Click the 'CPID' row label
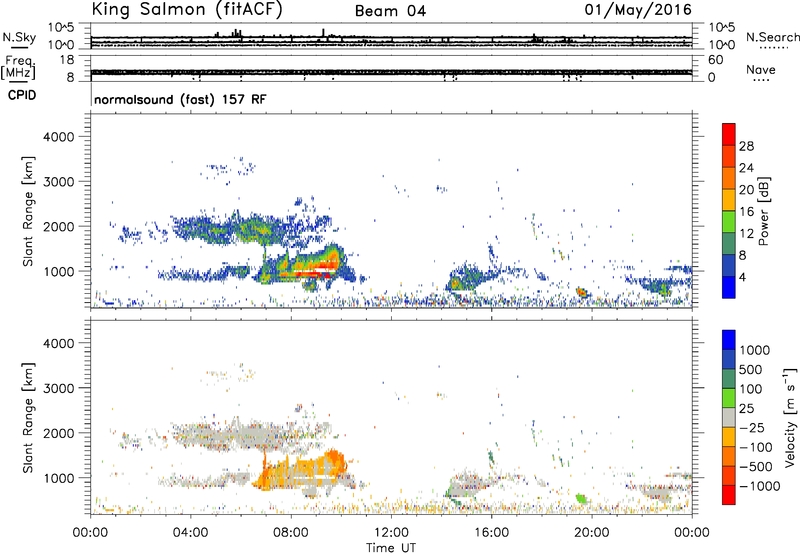 (22, 95)
